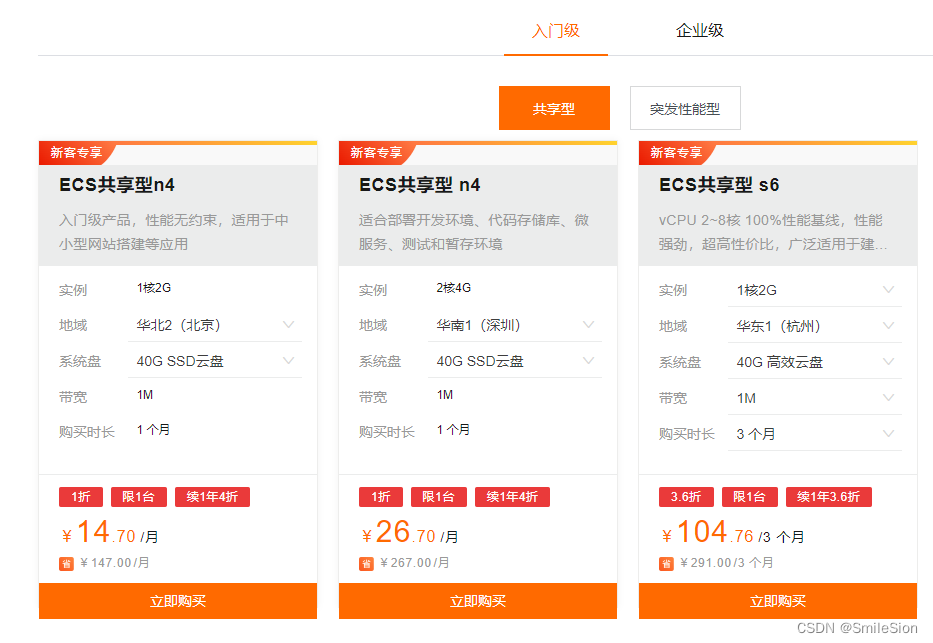Click 立即购买 for the ¥104.76 plan
Screen dimensions: 933x643
[x=778, y=601]
